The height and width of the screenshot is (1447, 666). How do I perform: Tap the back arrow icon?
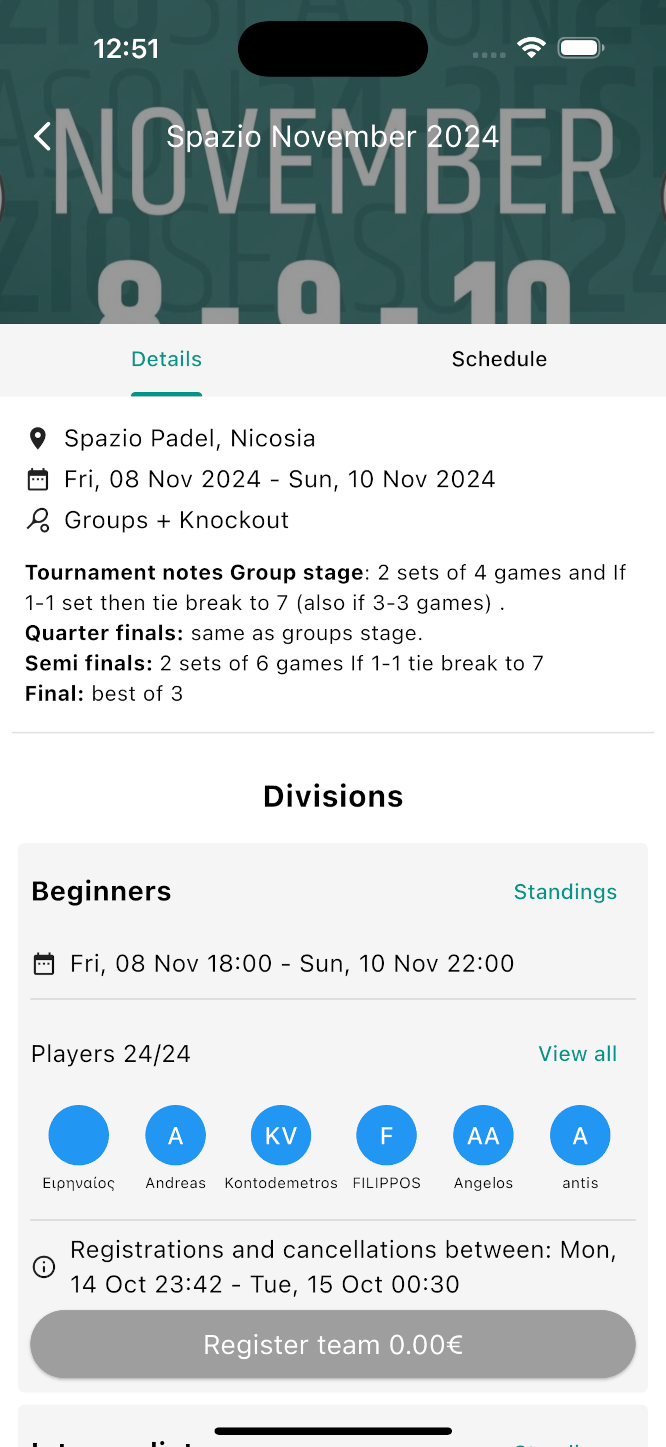point(42,137)
